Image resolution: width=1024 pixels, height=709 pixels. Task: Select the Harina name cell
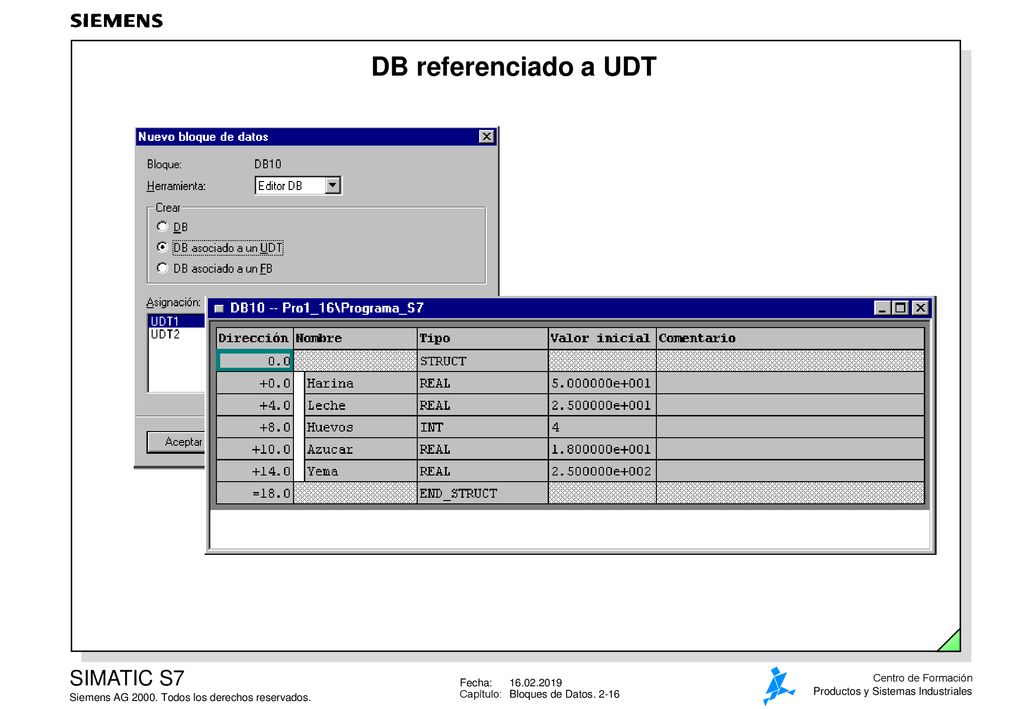click(x=361, y=383)
